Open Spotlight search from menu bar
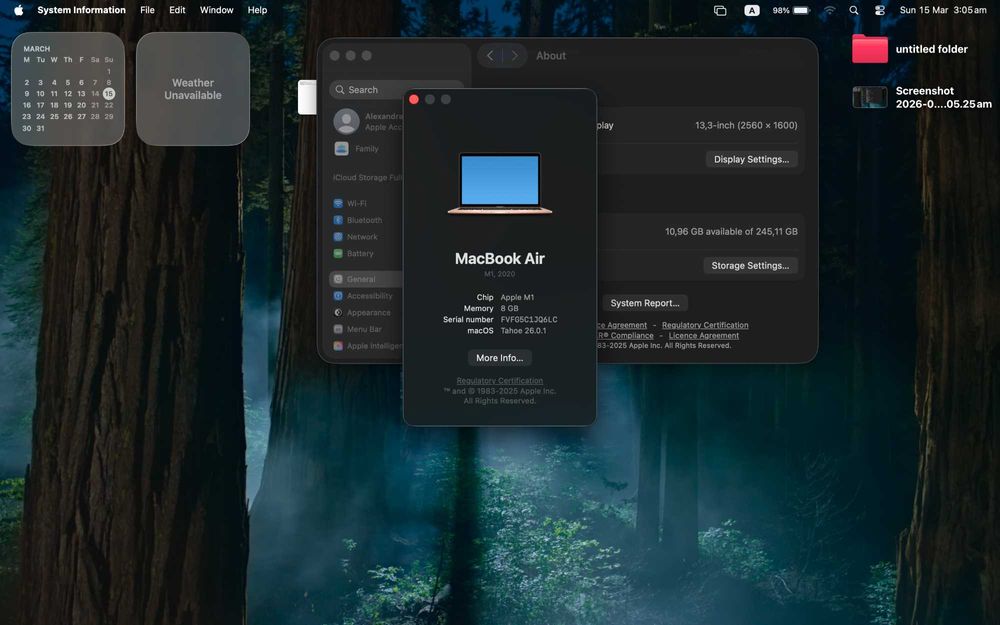 [854, 10]
